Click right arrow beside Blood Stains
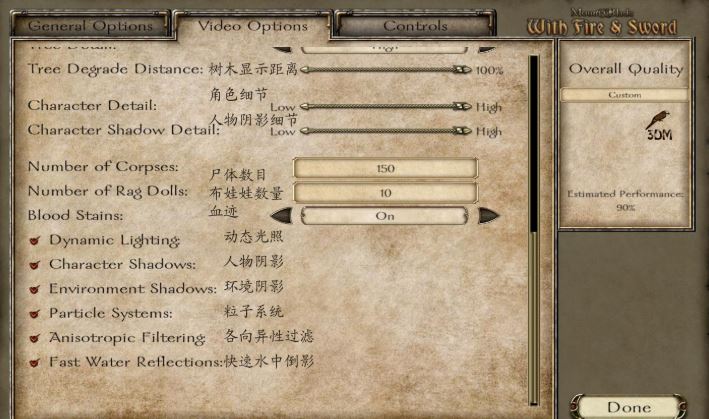This screenshot has width=709, height=419. 488,216
